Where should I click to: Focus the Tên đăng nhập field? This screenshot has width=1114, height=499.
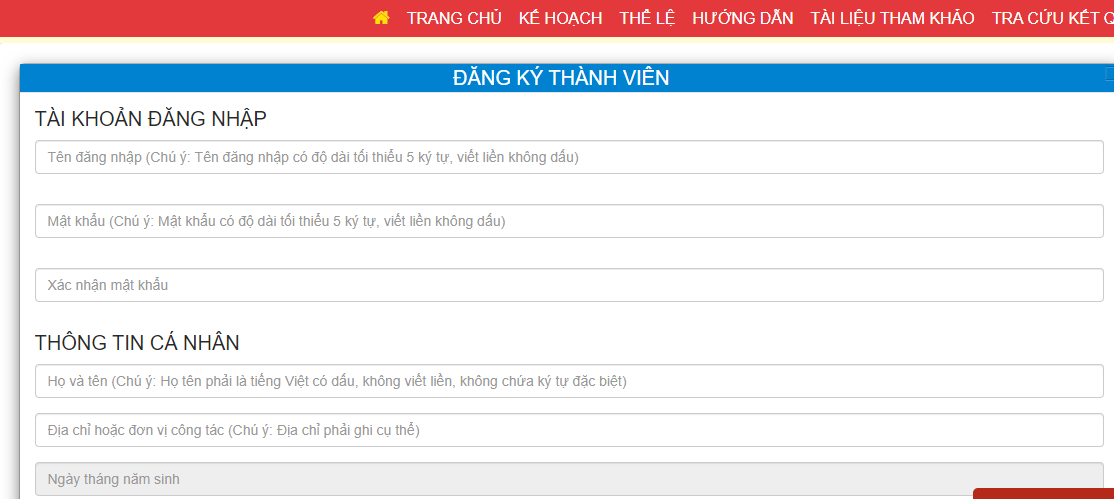pos(569,157)
